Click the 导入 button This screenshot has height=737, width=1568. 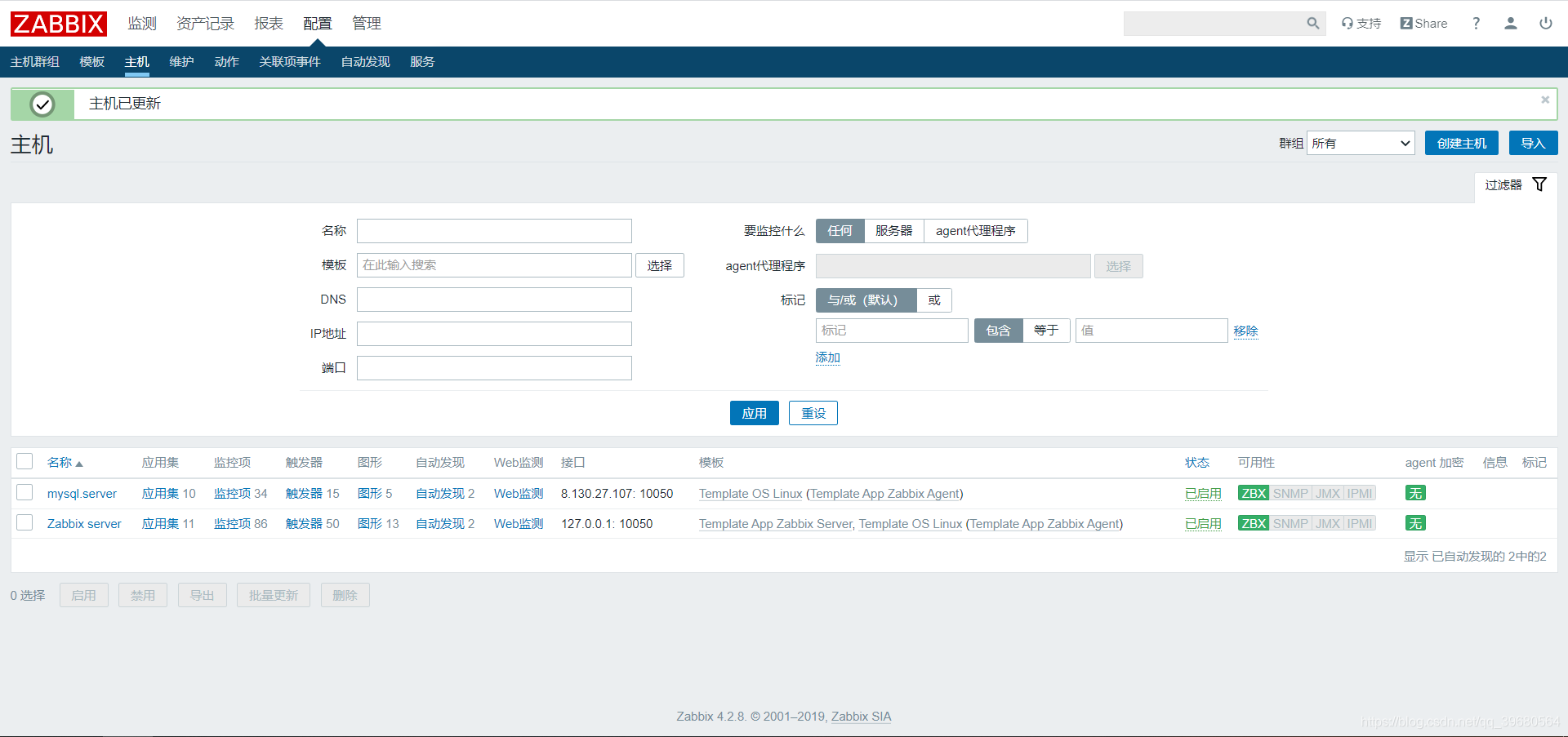(x=1533, y=143)
